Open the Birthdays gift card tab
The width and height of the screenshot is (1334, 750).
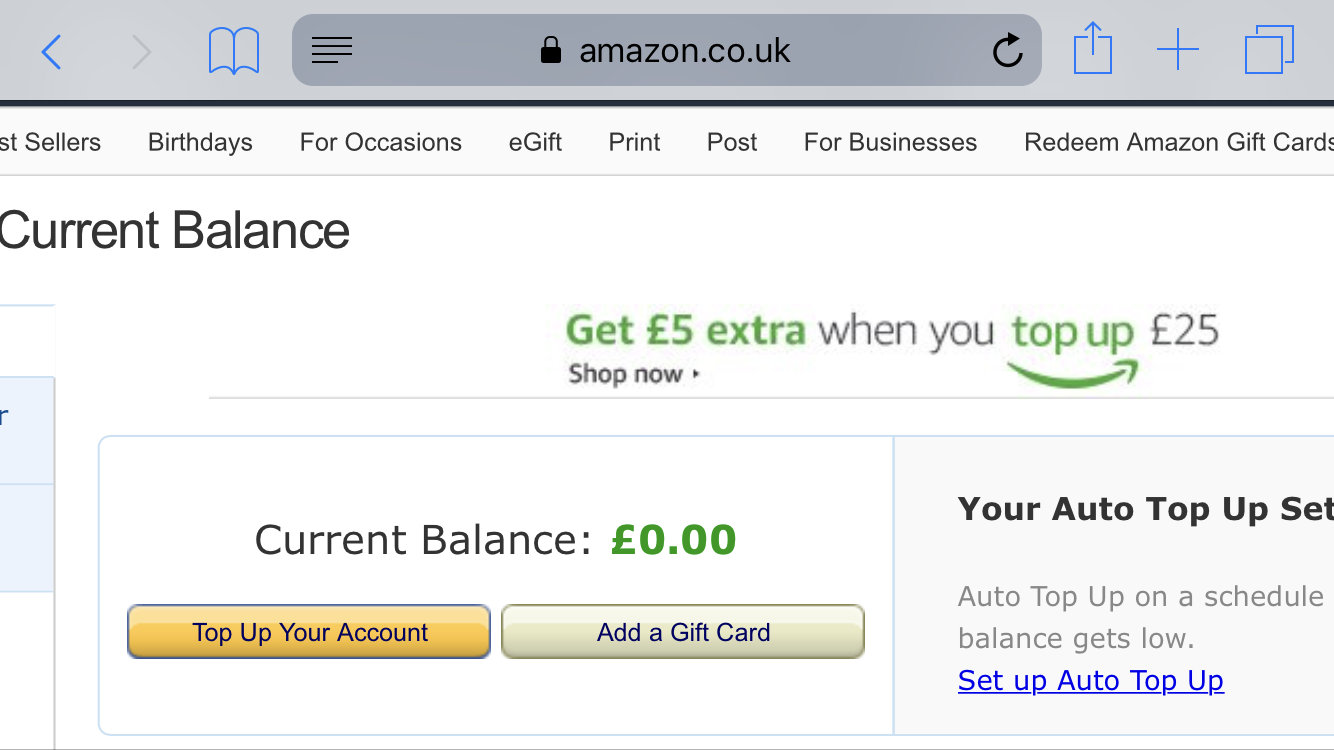[200, 142]
